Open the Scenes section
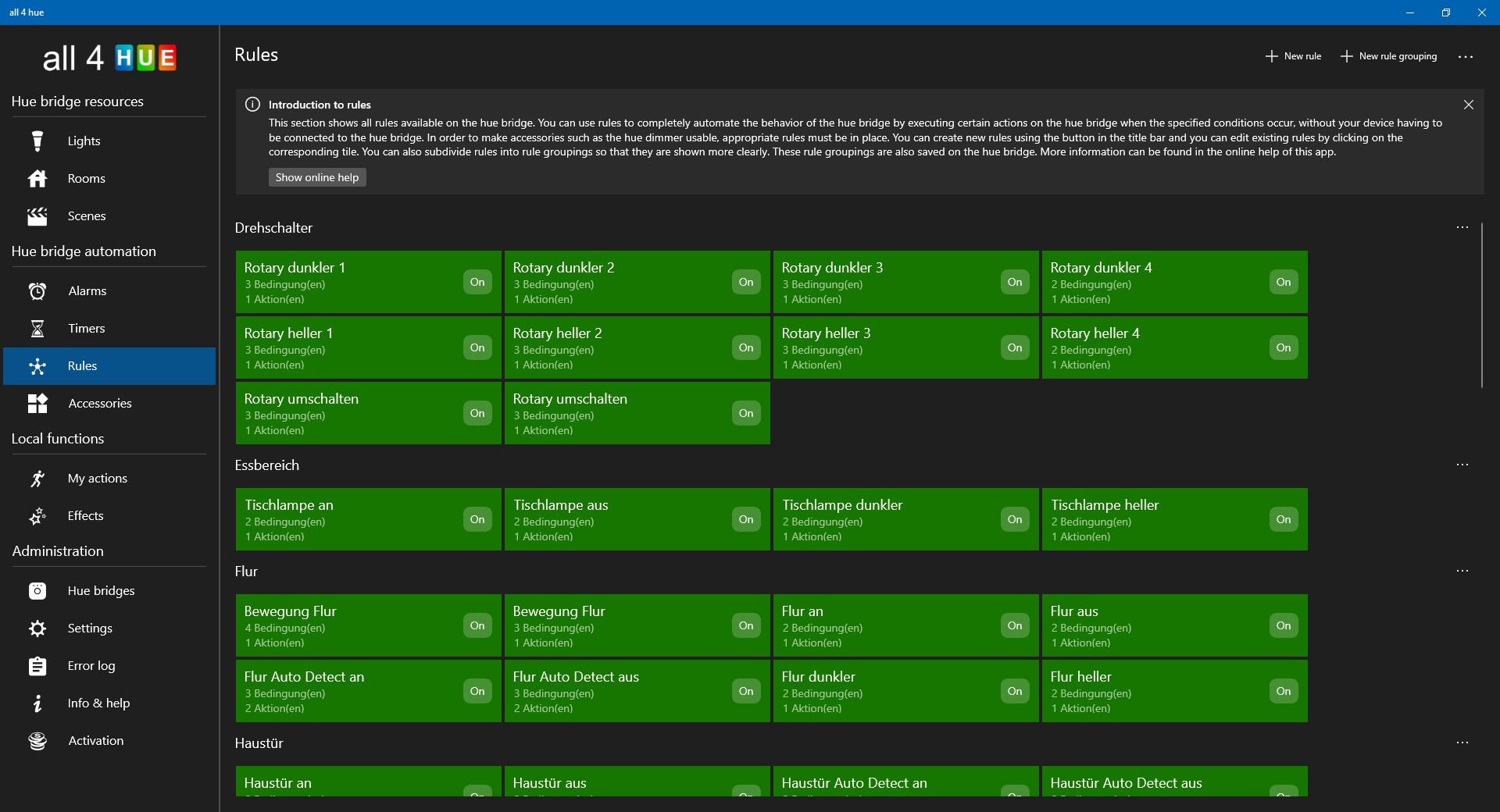The image size is (1500, 812). click(x=86, y=215)
